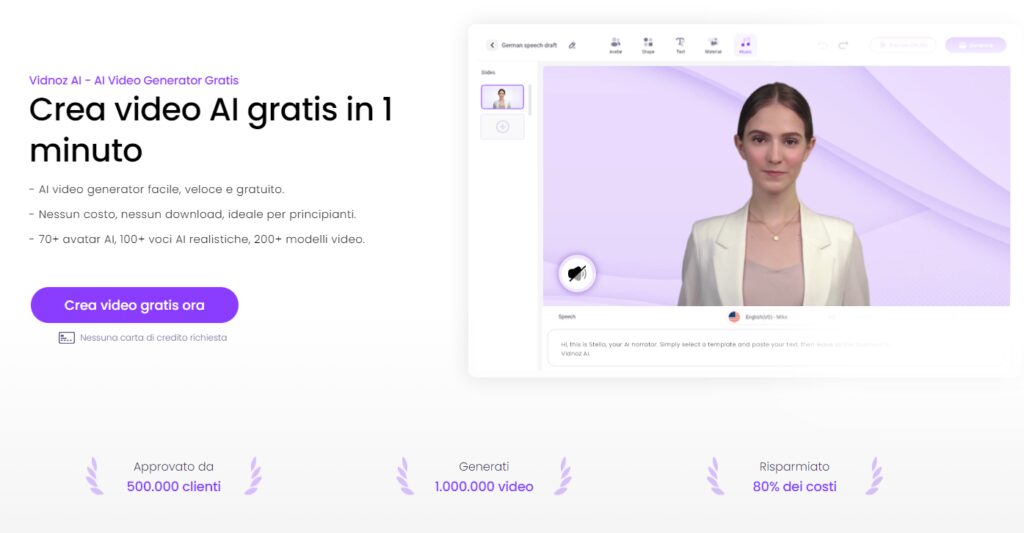This screenshot has width=1024, height=533.
Task: Open the Avatar tool in the editor toolbar
Action: pyautogui.click(x=615, y=45)
